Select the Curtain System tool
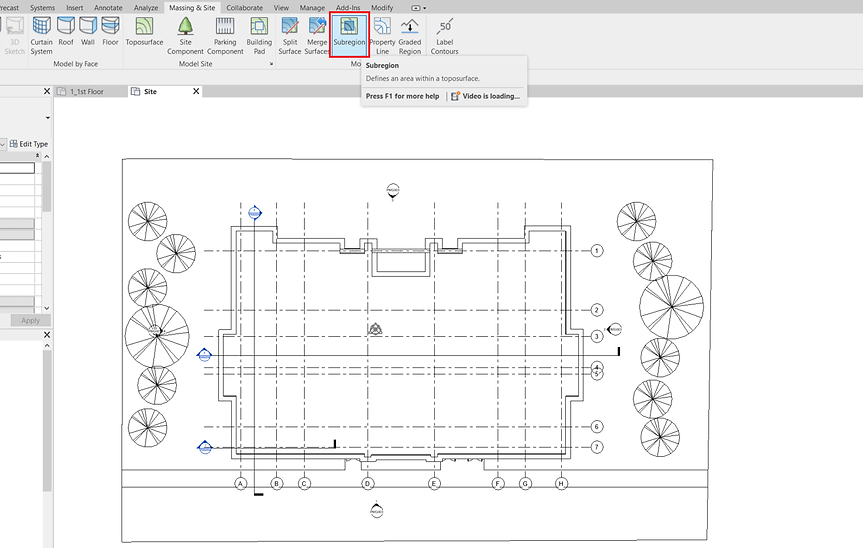 point(41,35)
